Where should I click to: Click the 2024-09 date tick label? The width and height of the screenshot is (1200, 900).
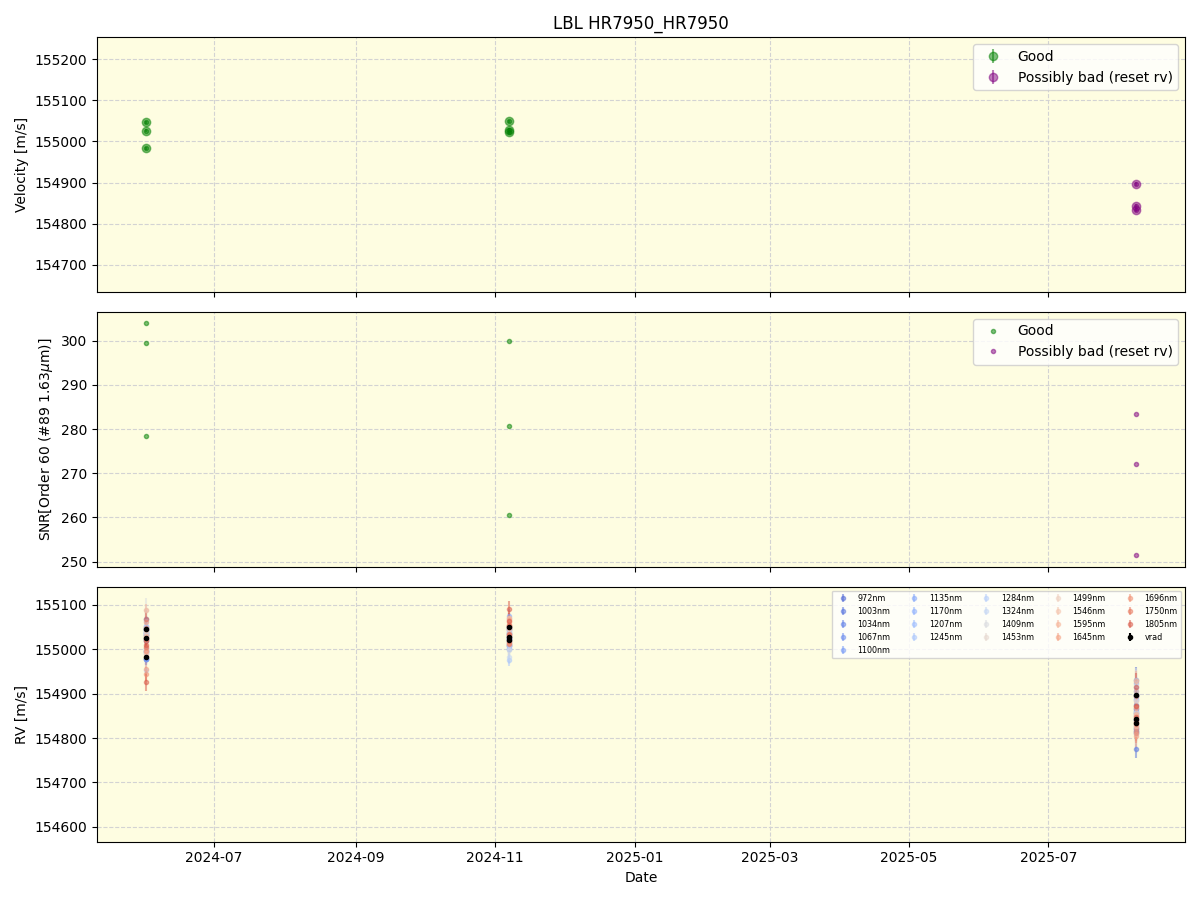pos(356,857)
